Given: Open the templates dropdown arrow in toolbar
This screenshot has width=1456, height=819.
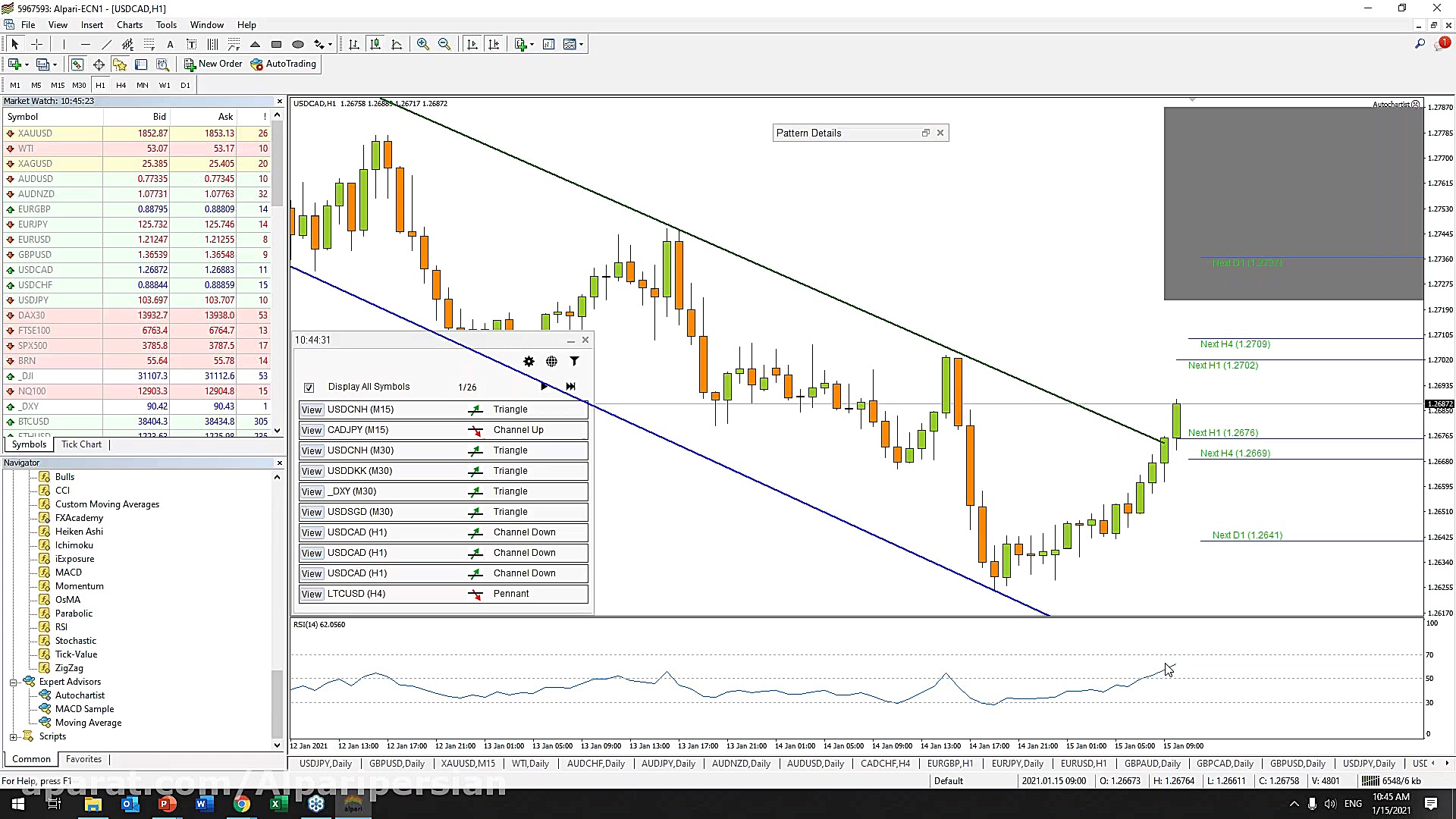Looking at the screenshot, I should click(582, 45).
